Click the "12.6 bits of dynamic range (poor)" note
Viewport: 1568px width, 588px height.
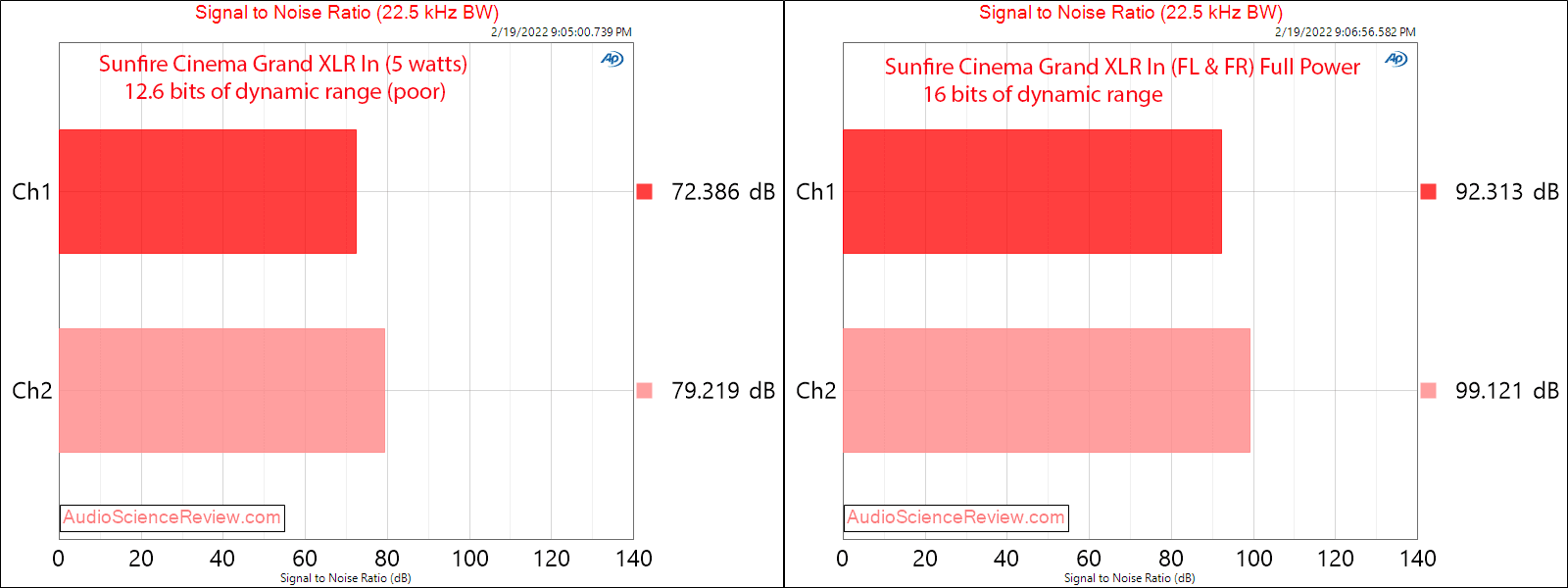click(x=285, y=91)
